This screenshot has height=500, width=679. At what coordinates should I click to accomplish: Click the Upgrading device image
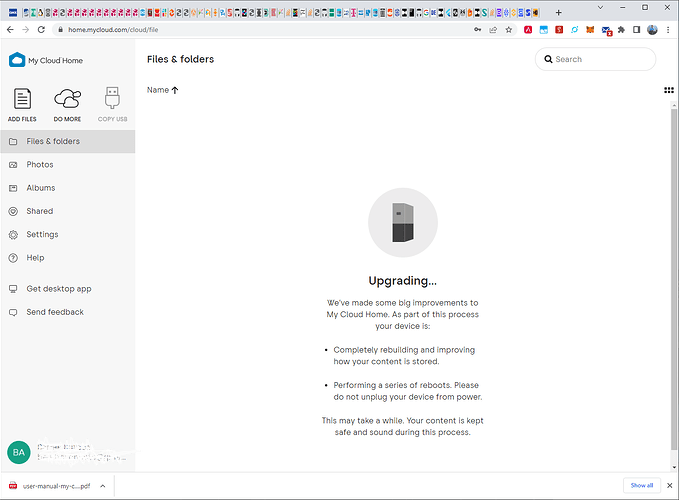point(403,223)
